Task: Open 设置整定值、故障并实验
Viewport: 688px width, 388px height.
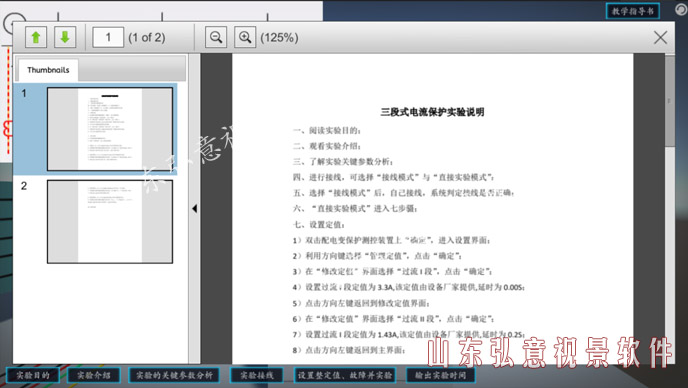Action: tap(345, 375)
